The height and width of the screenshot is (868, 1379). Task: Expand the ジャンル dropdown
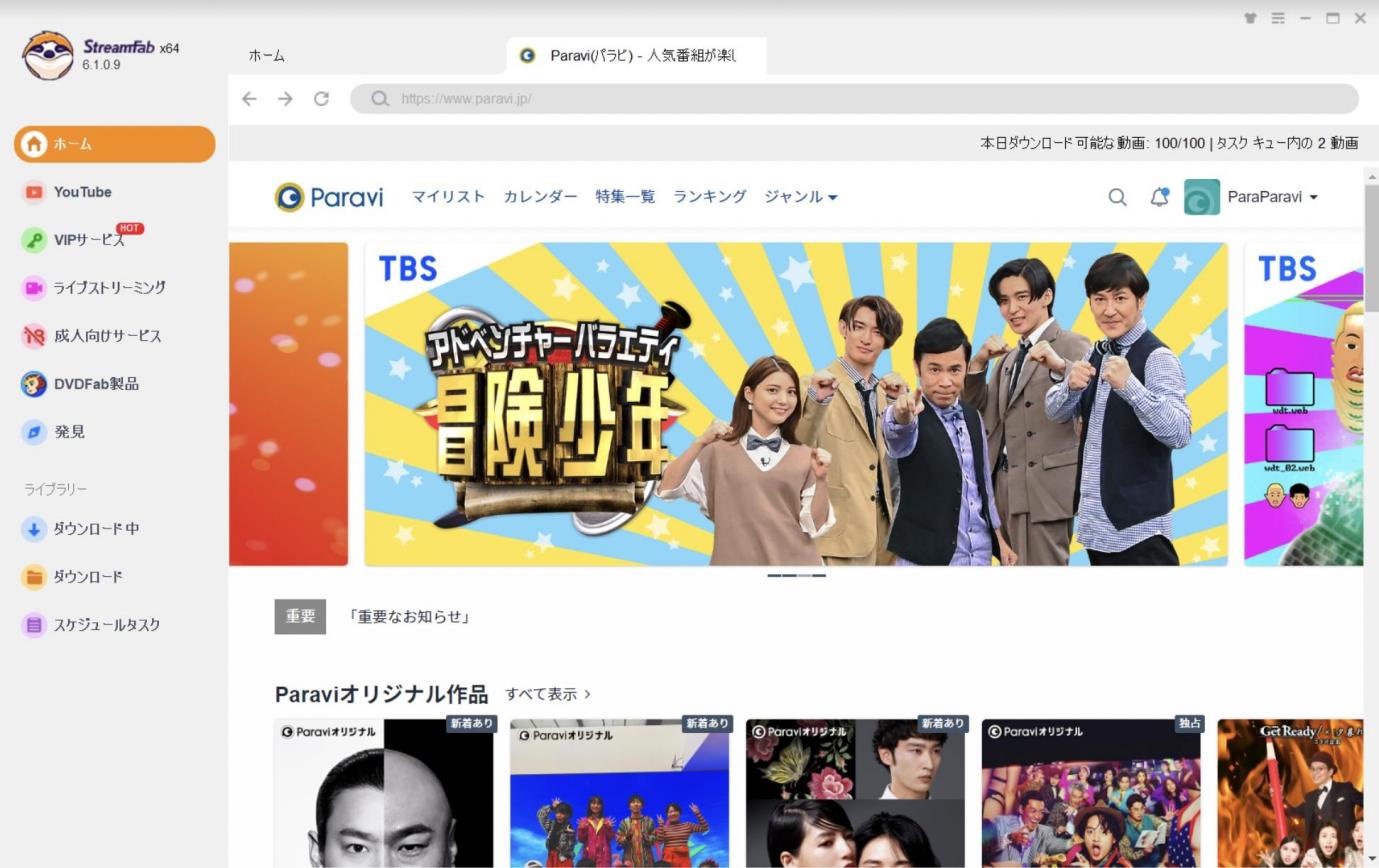(x=800, y=197)
